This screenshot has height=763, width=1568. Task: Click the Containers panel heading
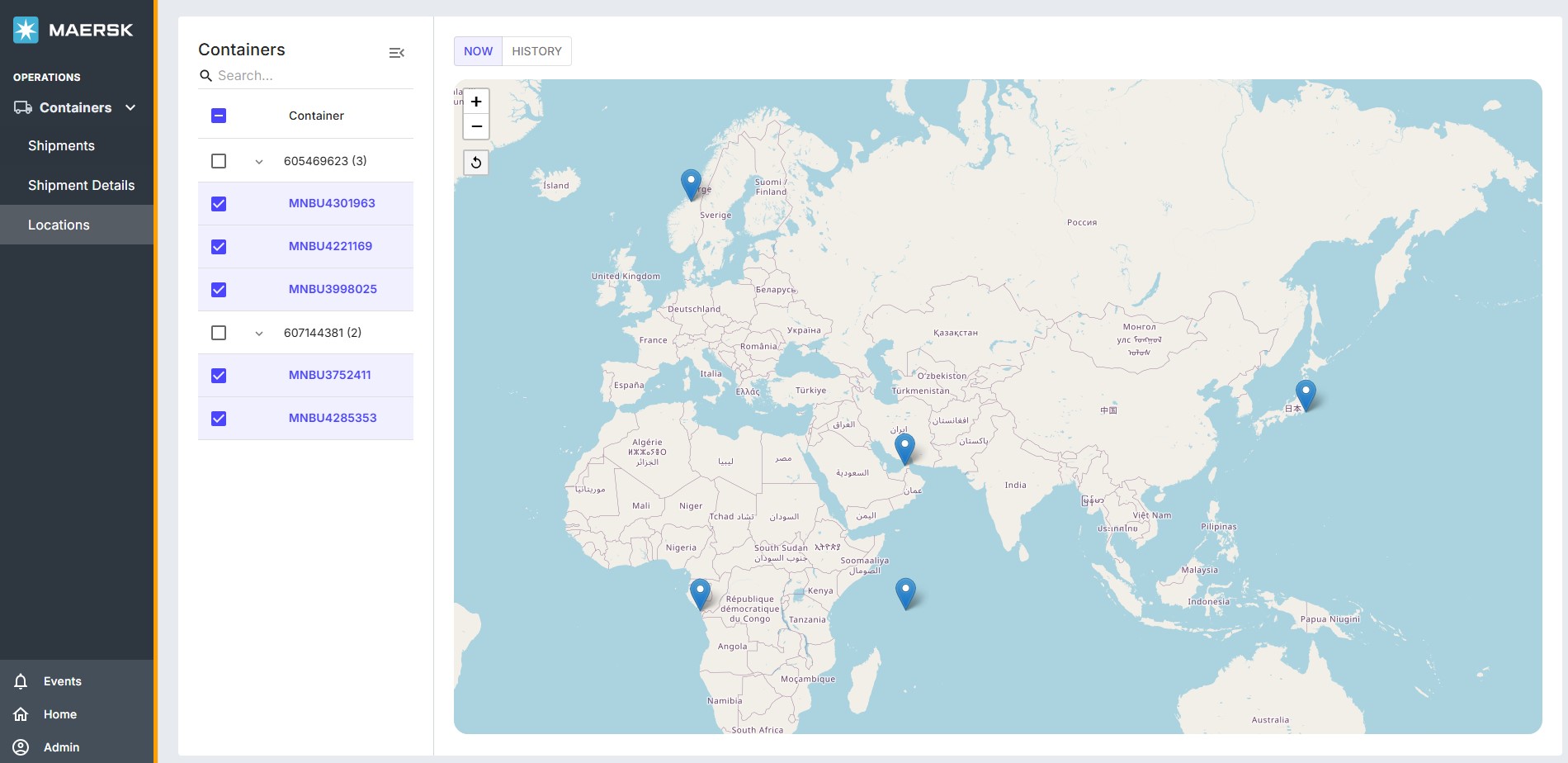(x=242, y=50)
